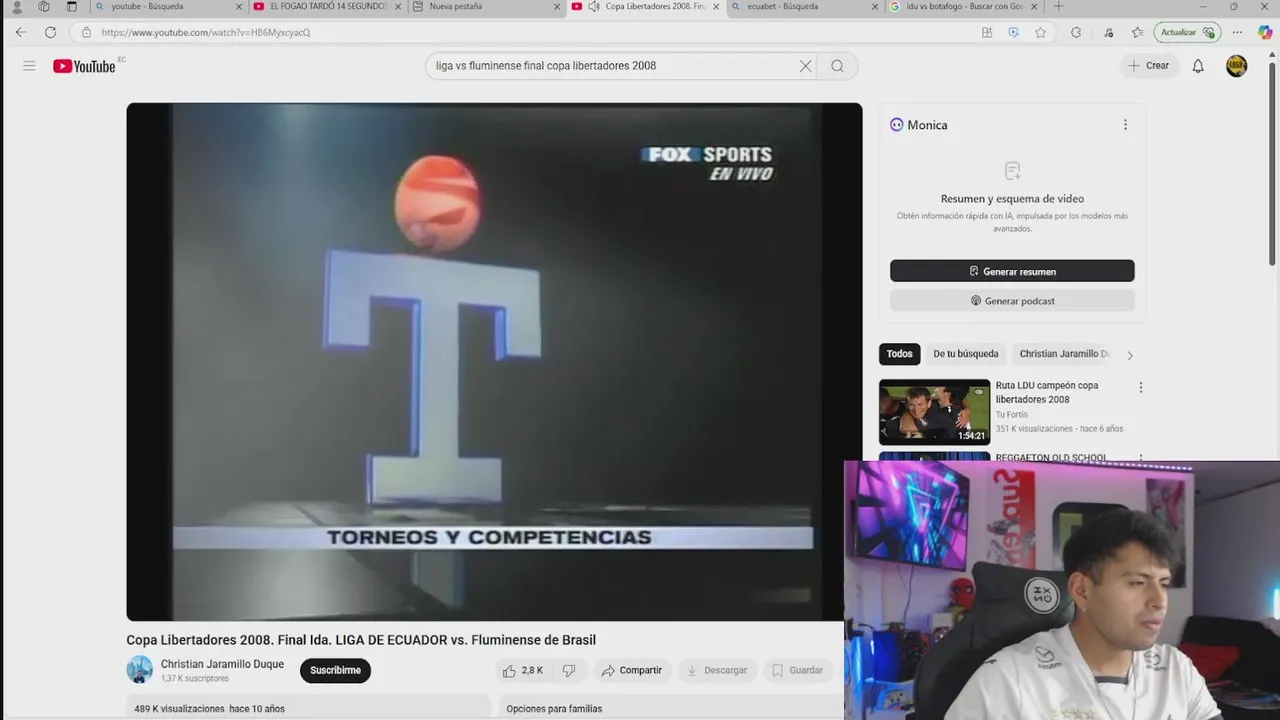Image resolution: width=1280 pixels, height=720 pixels.
Task: Clear the YouTube search text with X
Action: pos(805,66)
